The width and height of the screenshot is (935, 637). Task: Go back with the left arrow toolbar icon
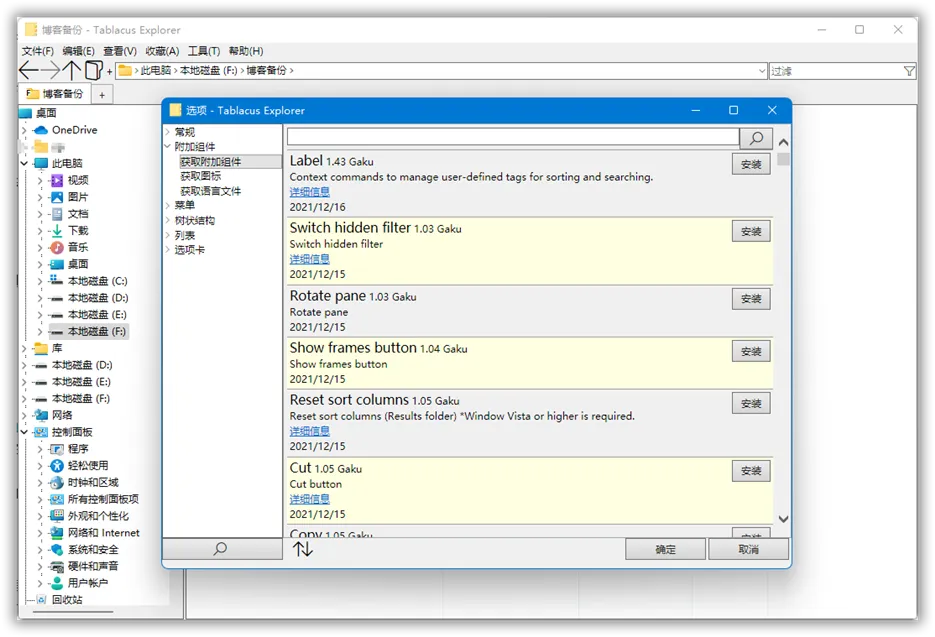(x=29, y=70)
